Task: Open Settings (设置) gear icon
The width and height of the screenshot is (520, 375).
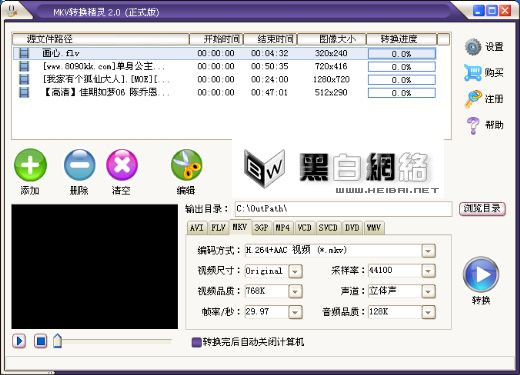Action: 473,47
